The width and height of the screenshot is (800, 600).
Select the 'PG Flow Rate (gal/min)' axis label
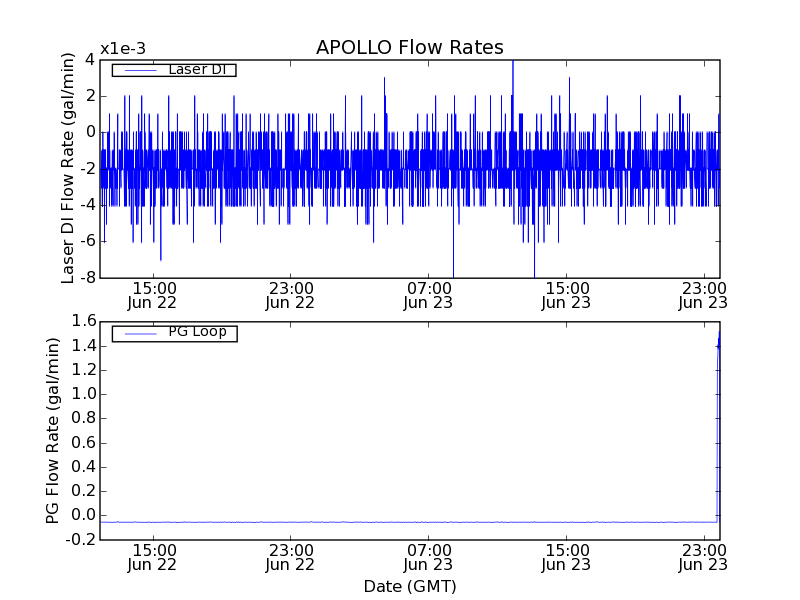click(x=53, y=431)
